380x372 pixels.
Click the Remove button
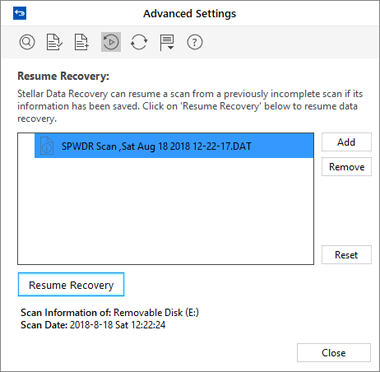pyautogui.click(x=346, y=167)
